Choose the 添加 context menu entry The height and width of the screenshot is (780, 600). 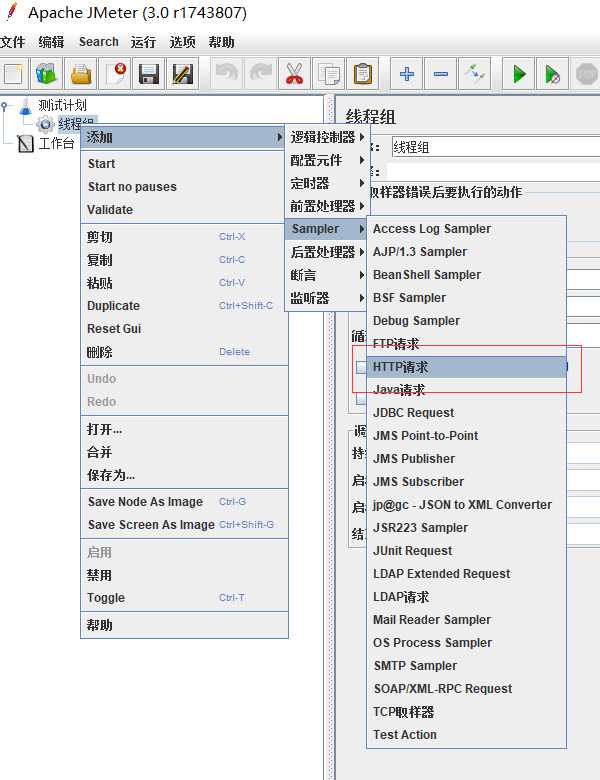click(x=184, y=137)
